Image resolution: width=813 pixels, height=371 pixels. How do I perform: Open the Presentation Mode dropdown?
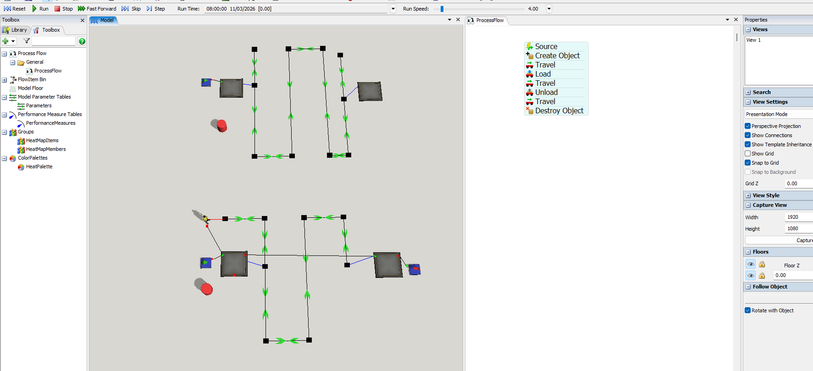click(779, 113)
